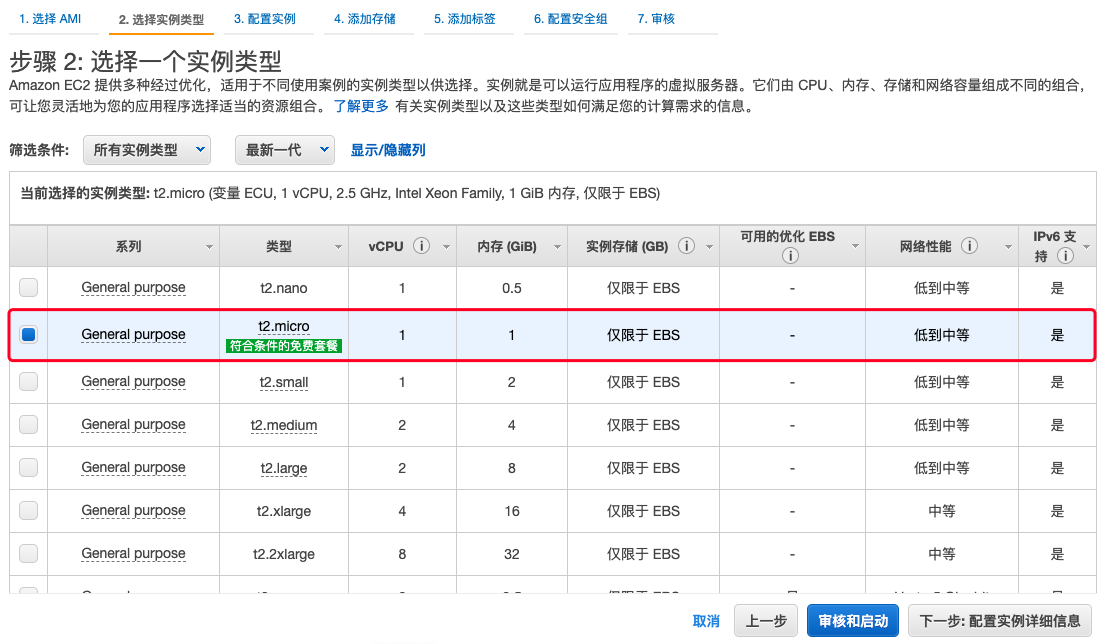The height and width of the screenshot is (644, 1107).
Task: Click 仅限于 EBS cell in t2.large row
Action: [x=643, y=468]
